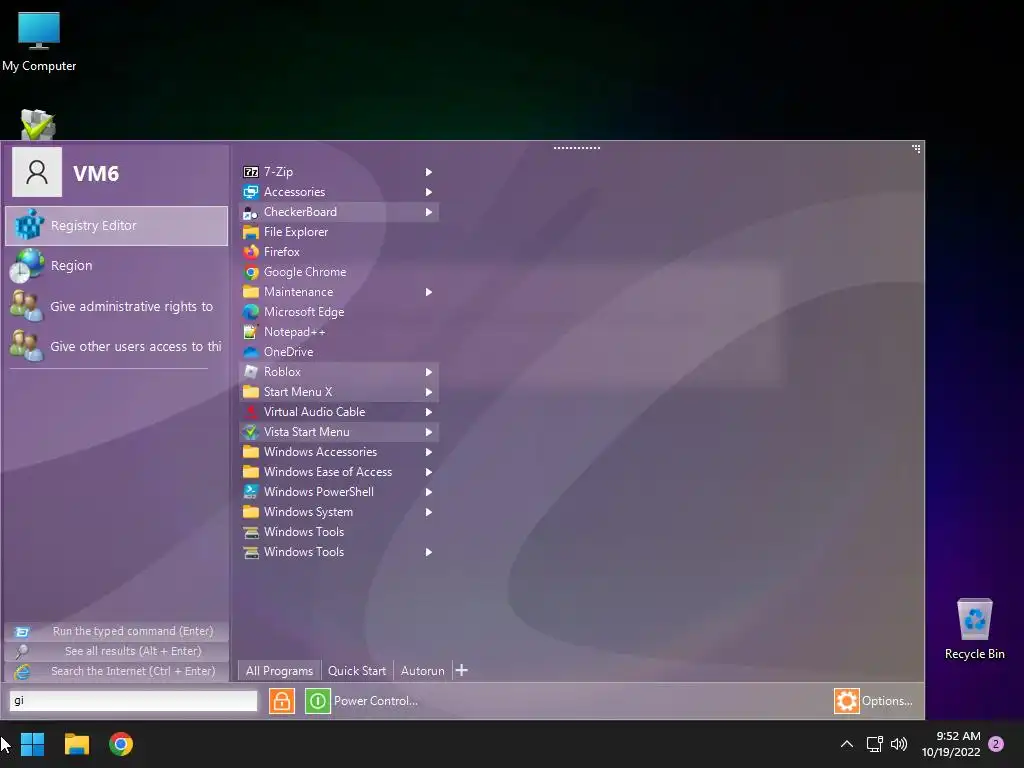1024x768 pixels.
Task: Open the Recycle Bin on desktop
Action: point(974,629)
